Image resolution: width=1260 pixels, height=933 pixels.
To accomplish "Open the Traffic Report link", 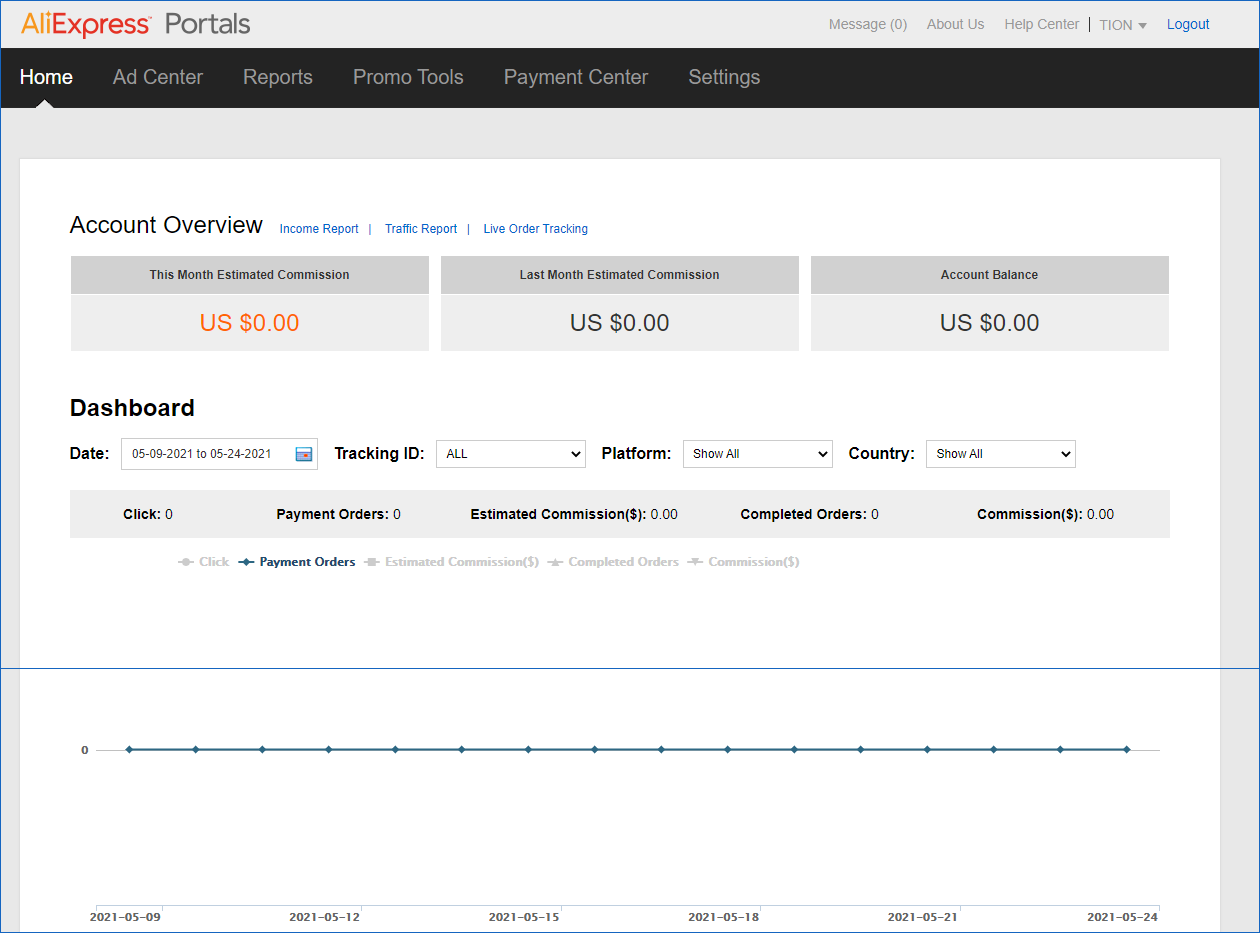I will 421,229.
